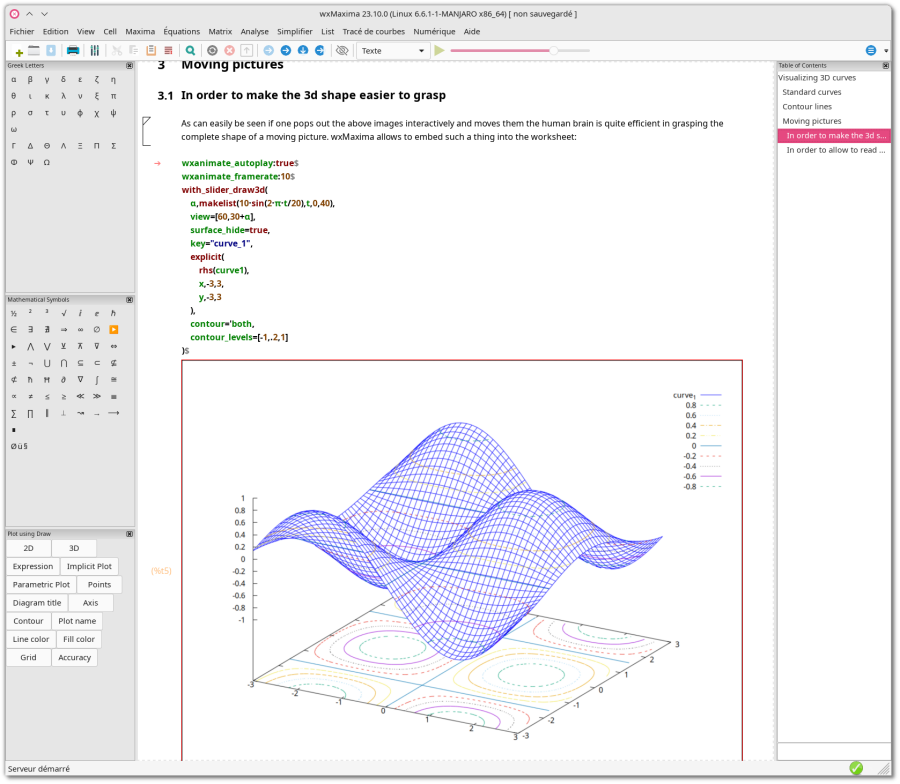900x784 pixels.
Task: Open the Maxima menu
Action: (x=140, y=31)
